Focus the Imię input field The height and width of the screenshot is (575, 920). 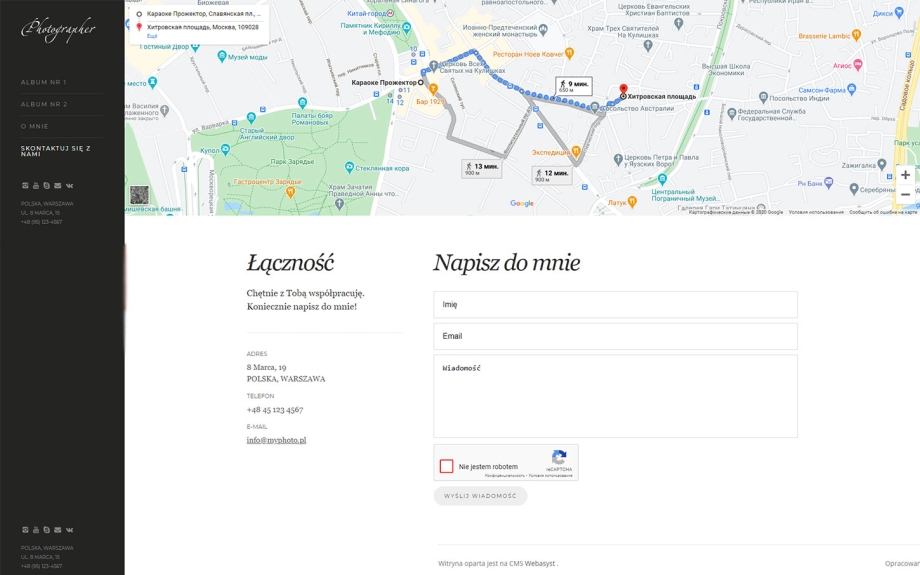(615, 304)
